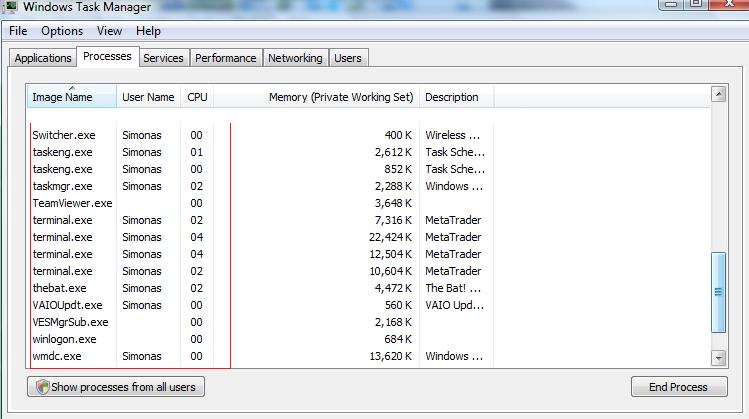Go to the Networking tab
749x419 pixels.
point(295,58)
